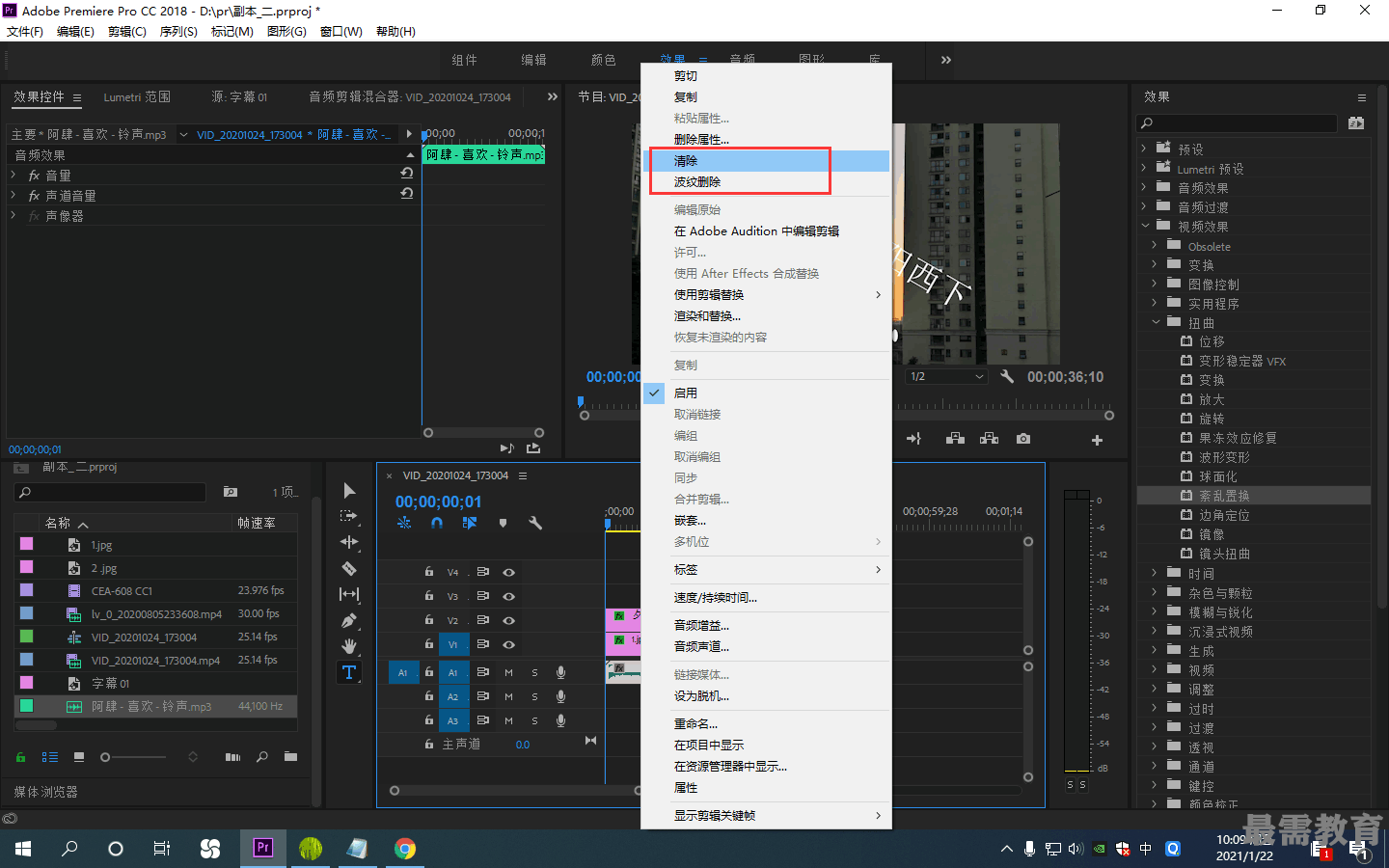The width and height of the screenshot is (1389, 868).
Task: Click the Extract button in program monitor
Action: coord(989,439)
